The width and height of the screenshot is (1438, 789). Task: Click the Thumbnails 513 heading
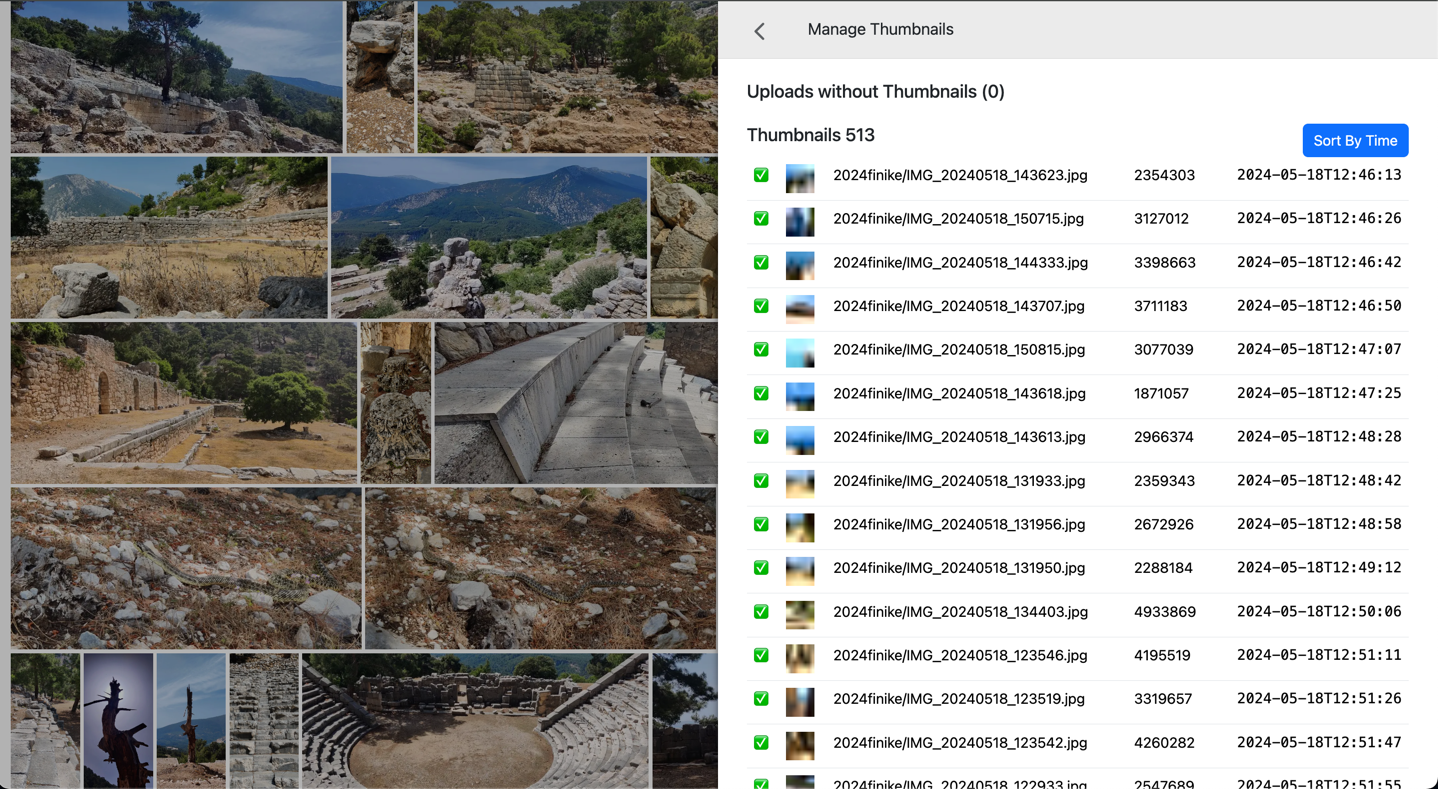(811, 135)
